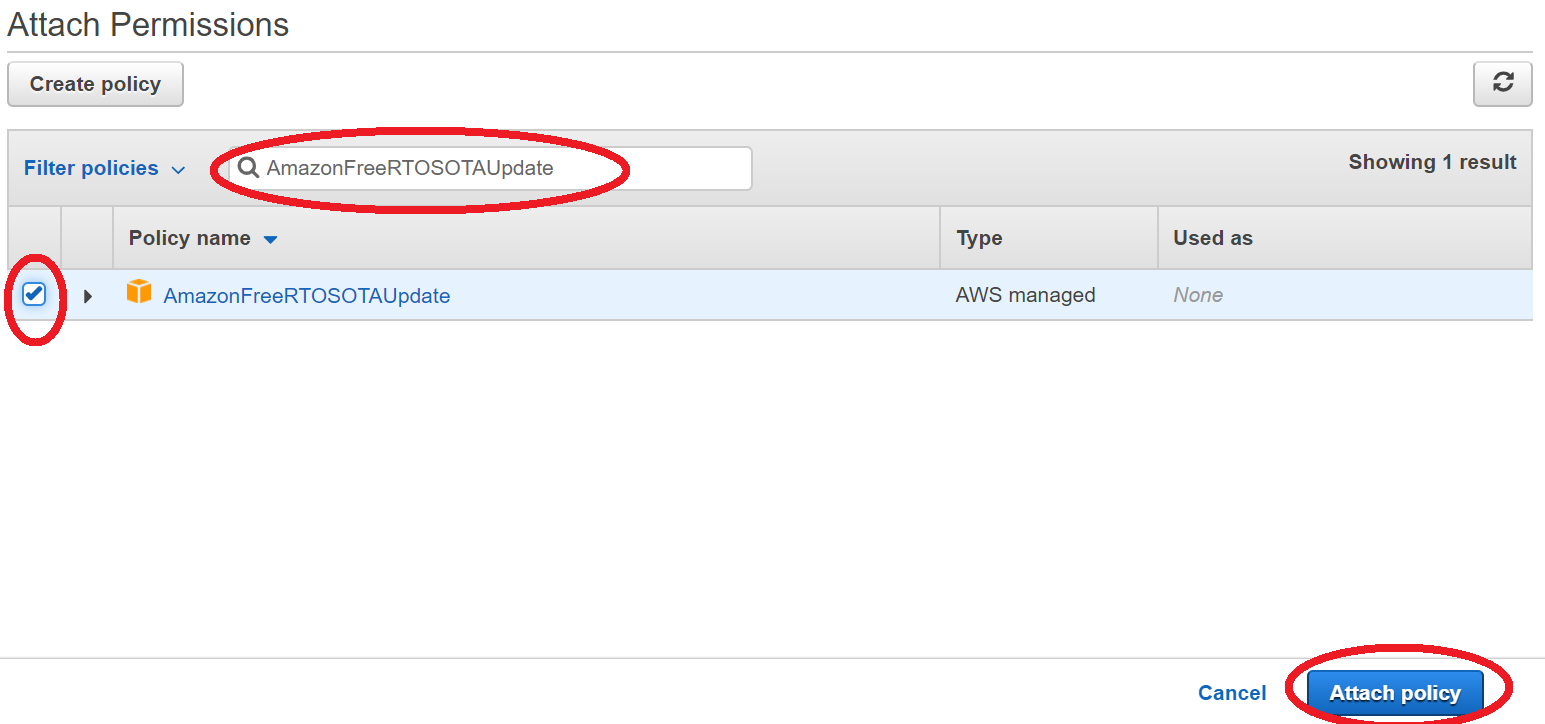1545x724 pixels.
Task: Open the AmazonFreeRTOSOTAUpdate policy link
Action: pyautogui.click(x=307, y=296)
